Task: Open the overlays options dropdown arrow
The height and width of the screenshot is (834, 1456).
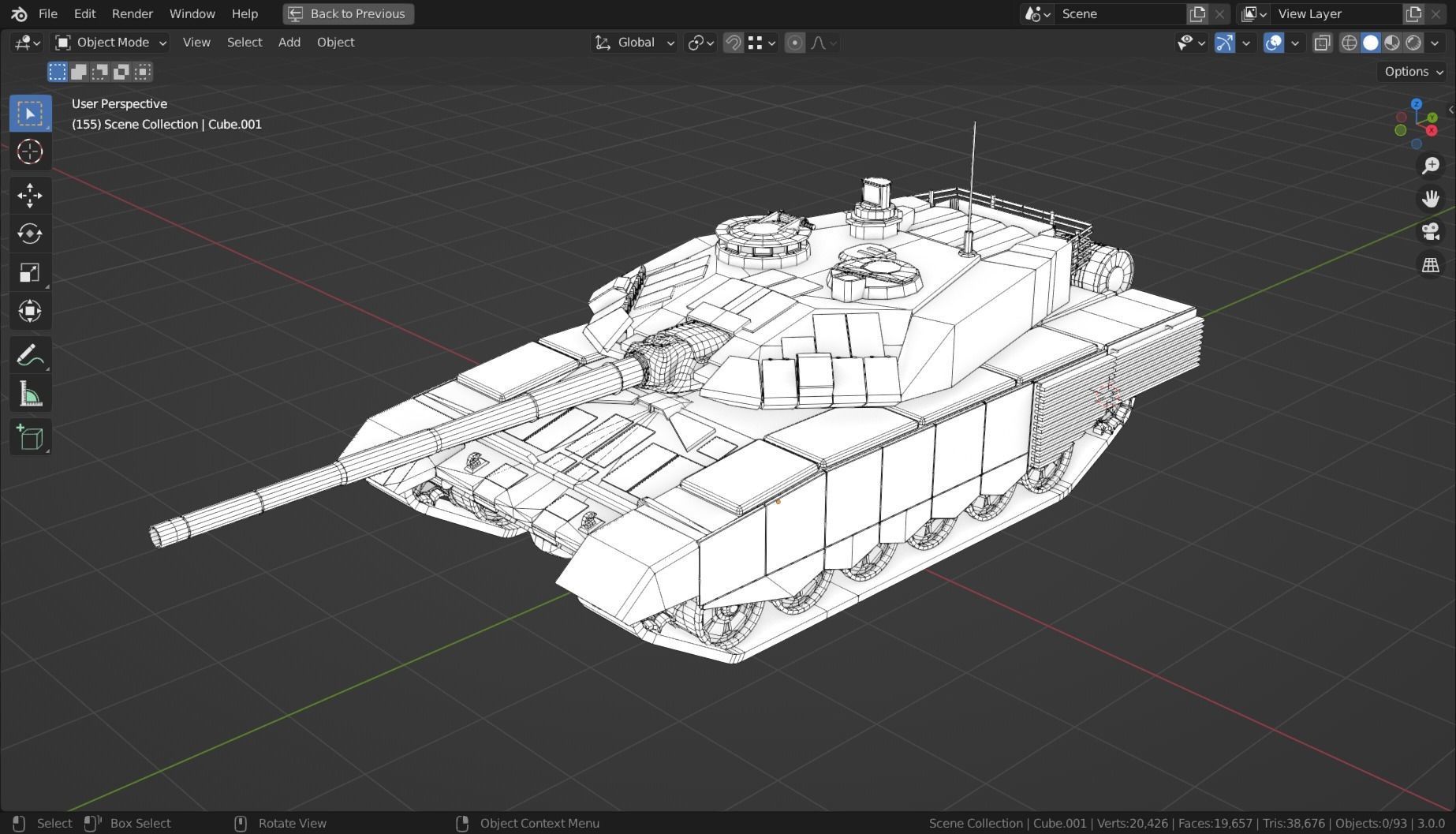Action: click(x=1295, y=43)
